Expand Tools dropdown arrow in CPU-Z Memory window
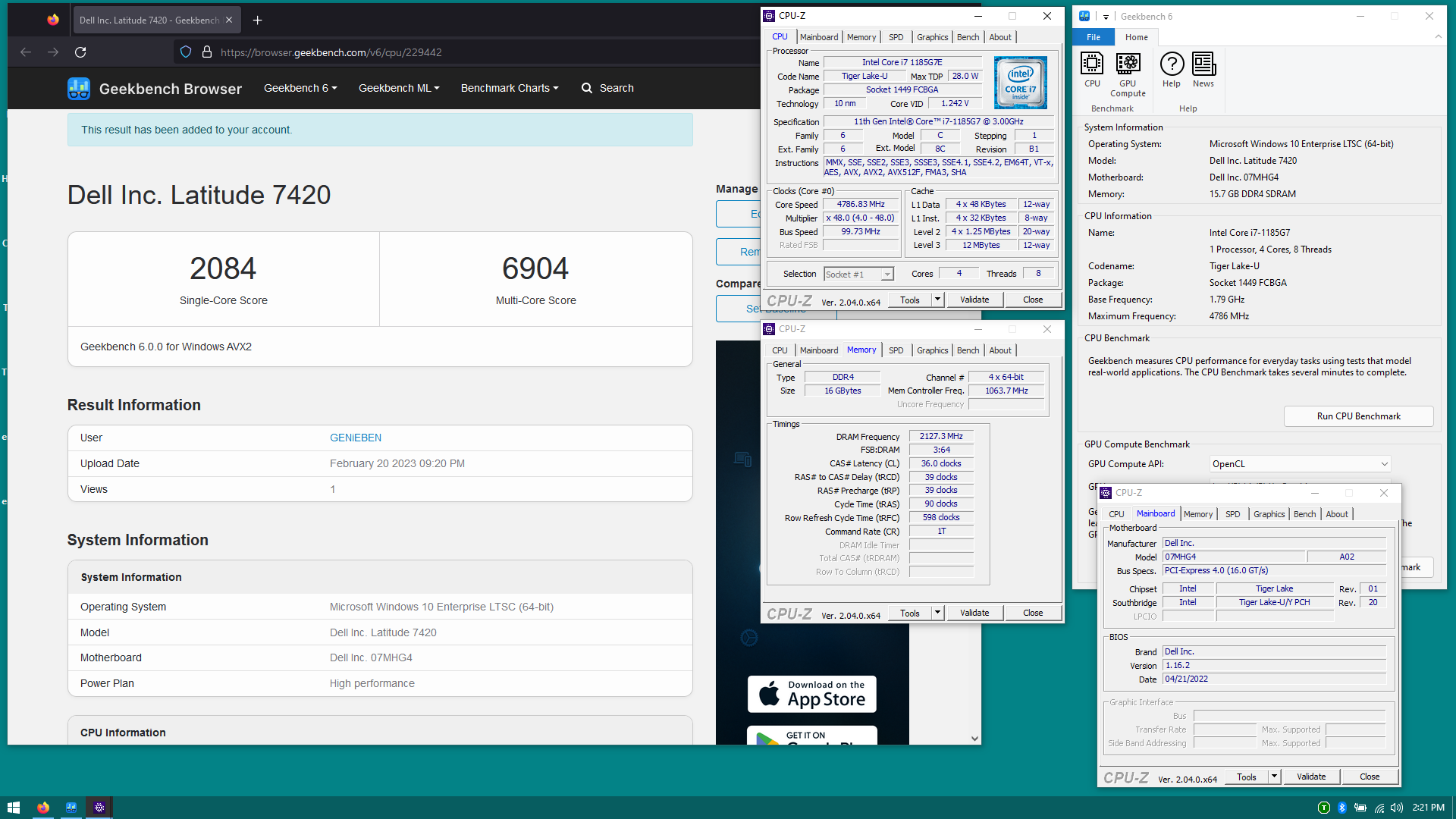This screenshot has width=1456, height=819. [937, 613]
